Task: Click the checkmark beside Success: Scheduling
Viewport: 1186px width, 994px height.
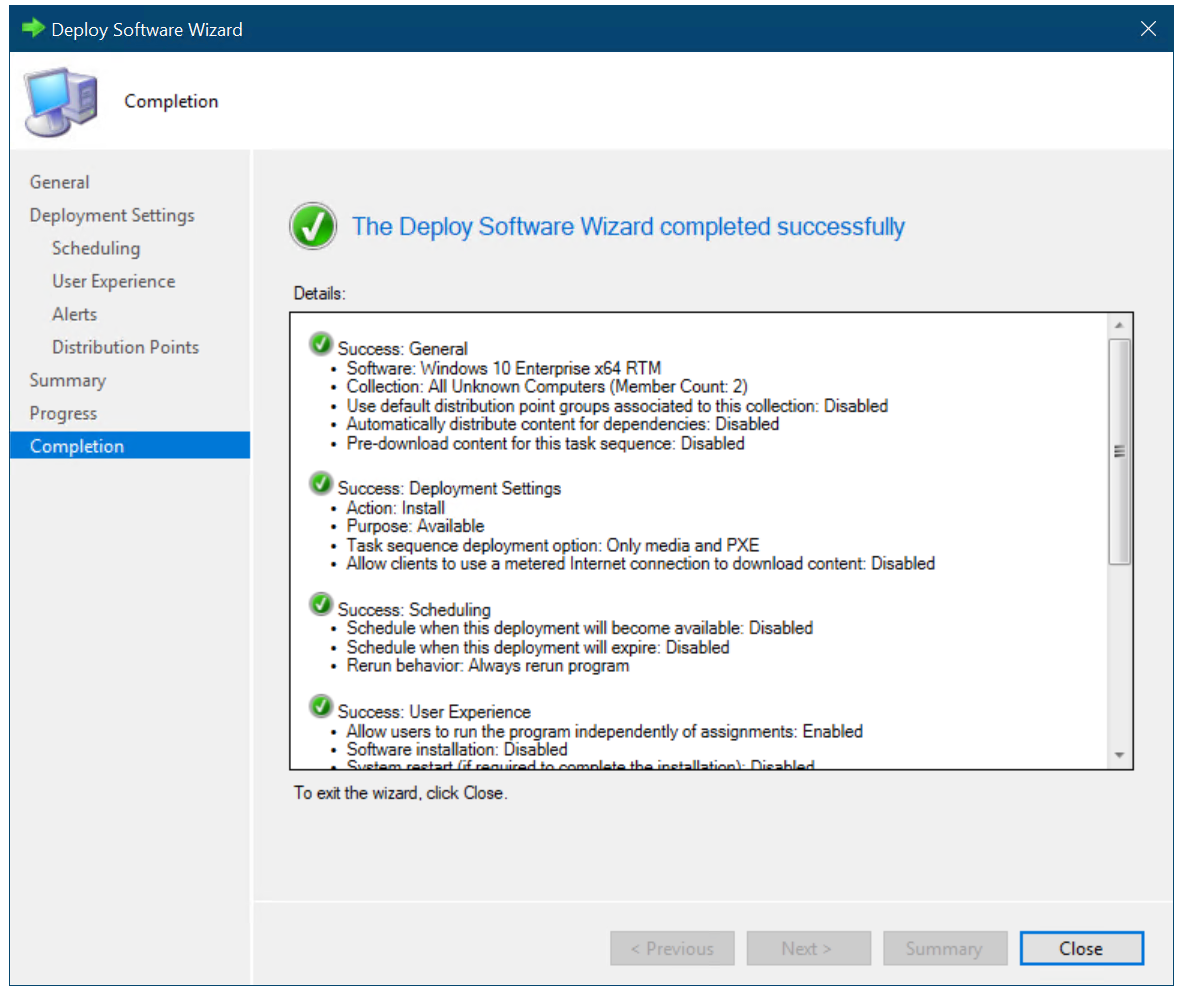Action: tap(321, 605)
